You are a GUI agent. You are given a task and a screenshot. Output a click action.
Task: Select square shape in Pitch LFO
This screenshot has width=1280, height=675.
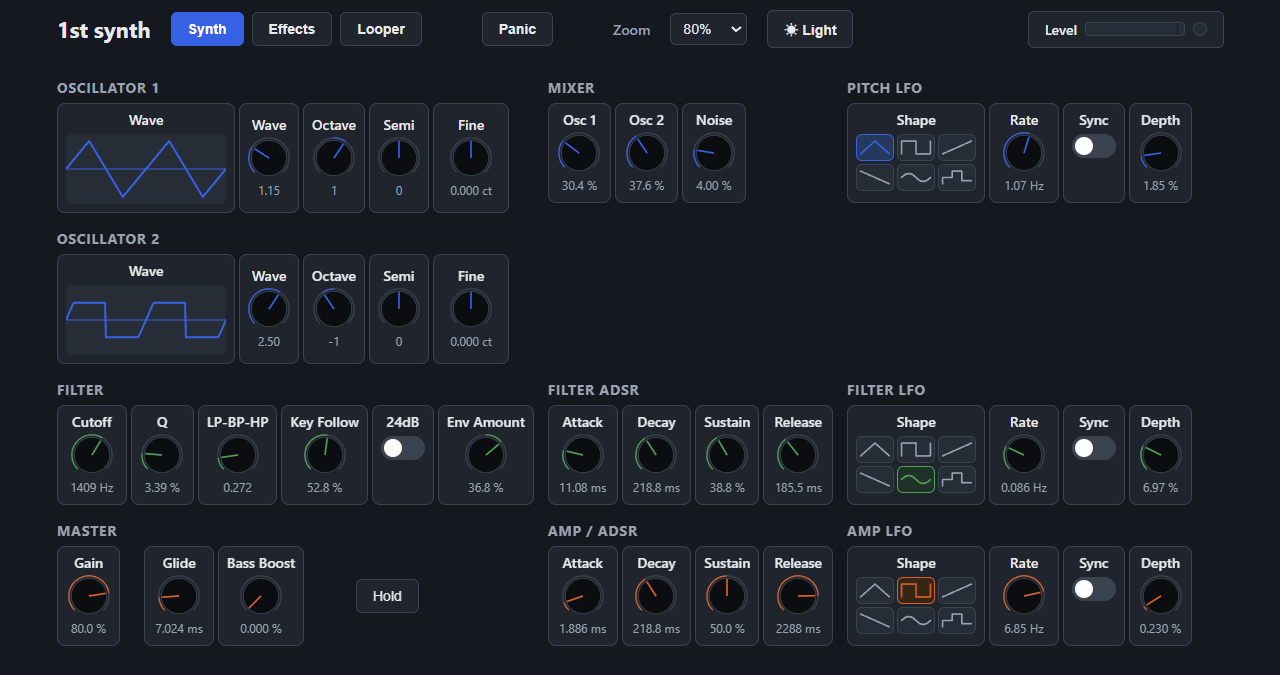(x=916, y=148)
